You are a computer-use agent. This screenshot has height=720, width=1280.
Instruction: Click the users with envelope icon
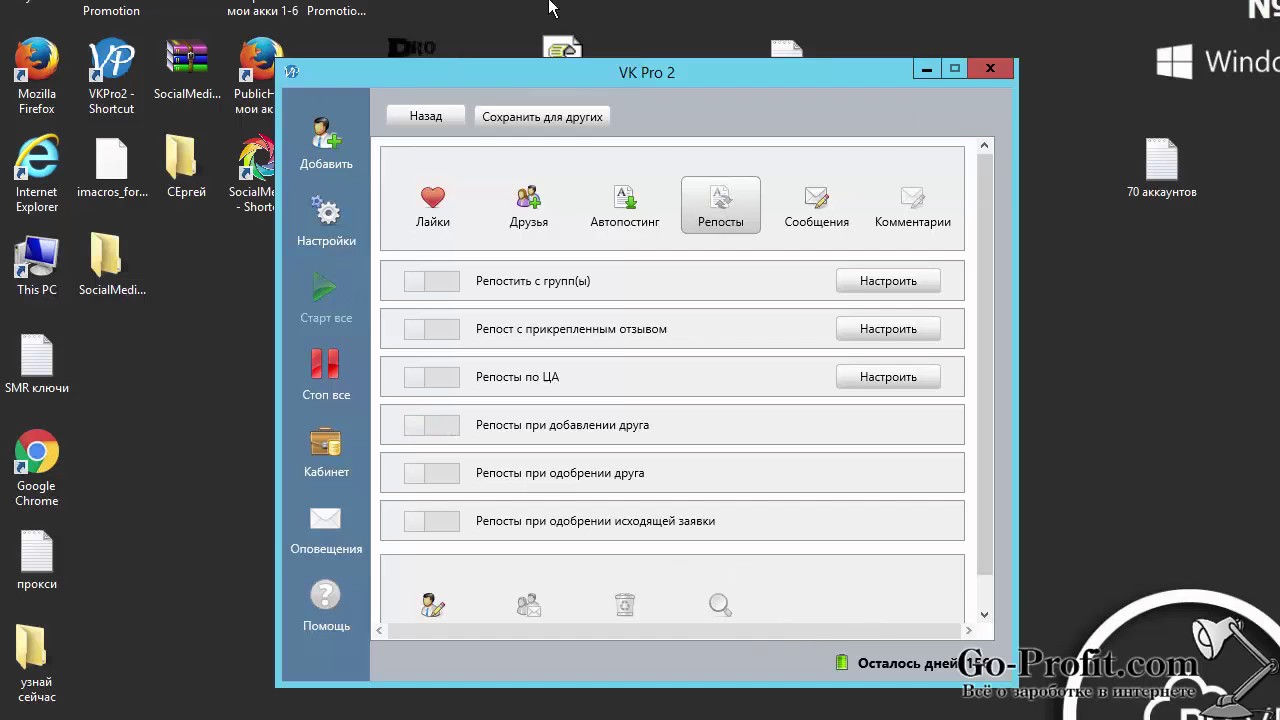529,605
